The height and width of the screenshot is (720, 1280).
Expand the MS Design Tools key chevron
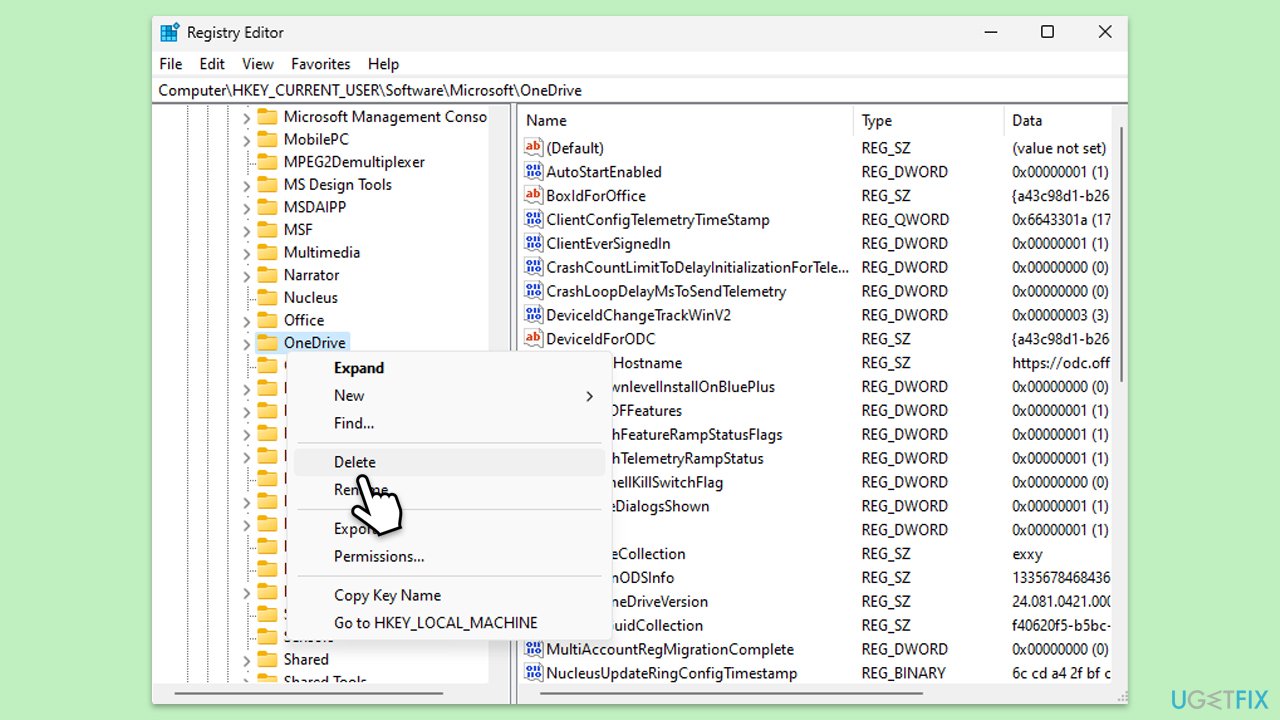pos(246,184)
